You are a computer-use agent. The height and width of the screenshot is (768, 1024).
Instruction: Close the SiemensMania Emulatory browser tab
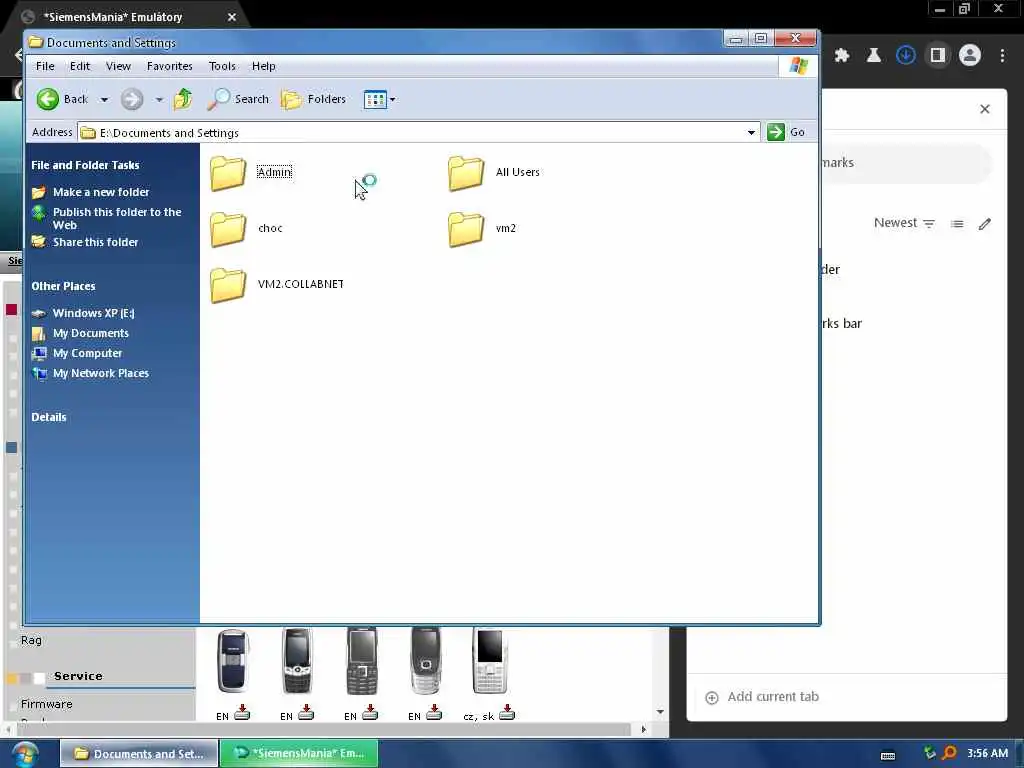[x=232, y=17]
